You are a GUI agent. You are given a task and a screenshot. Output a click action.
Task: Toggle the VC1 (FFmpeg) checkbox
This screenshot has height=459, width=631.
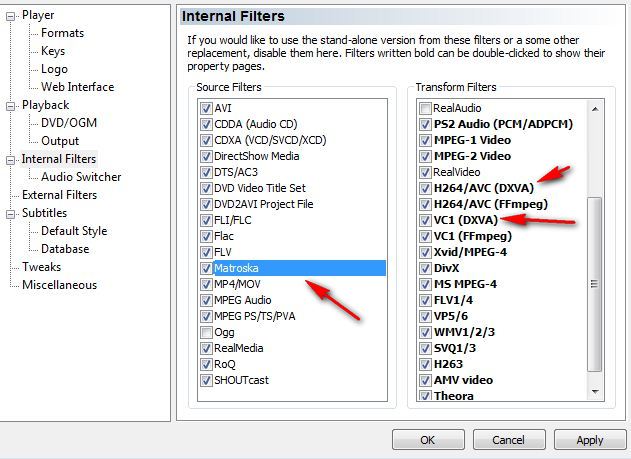coord(425,236)
